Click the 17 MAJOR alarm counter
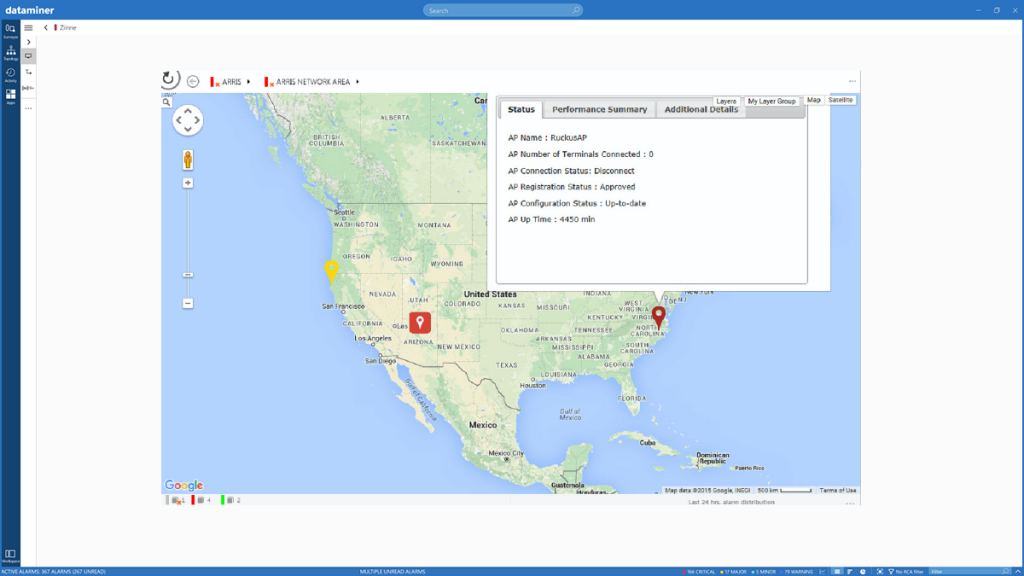This screenshot has height=576, width=1024. click(734, 571)
